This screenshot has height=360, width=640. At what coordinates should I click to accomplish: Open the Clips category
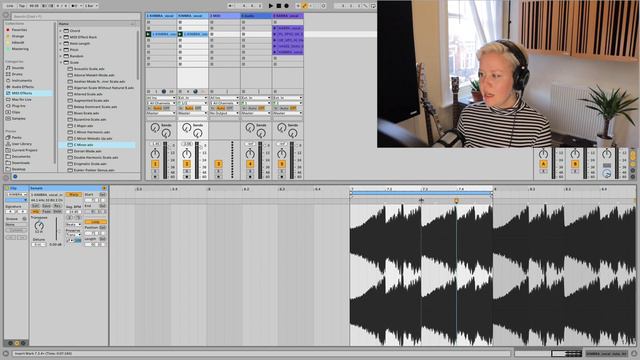16,112
